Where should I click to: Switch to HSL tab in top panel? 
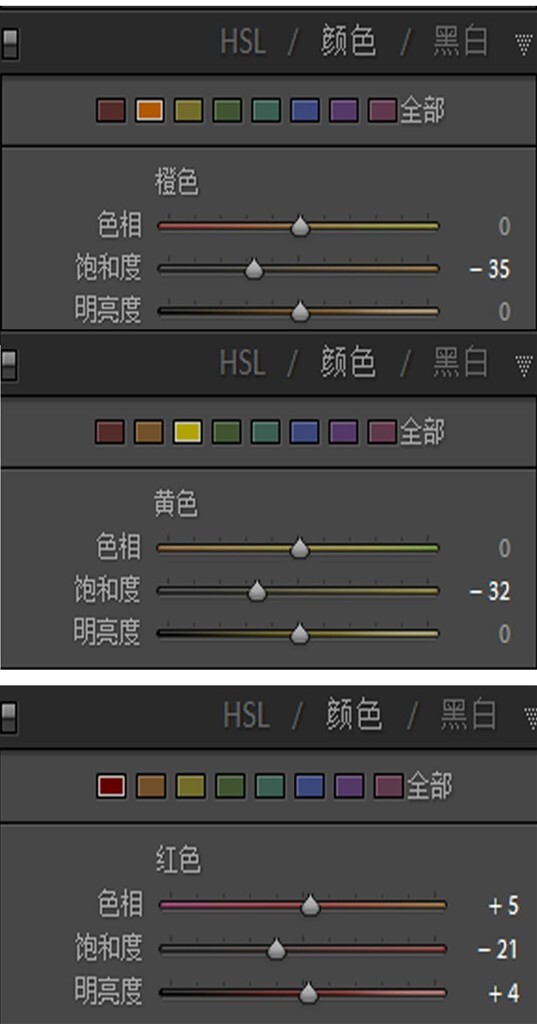pyautogui.click(x=243, y=42)
